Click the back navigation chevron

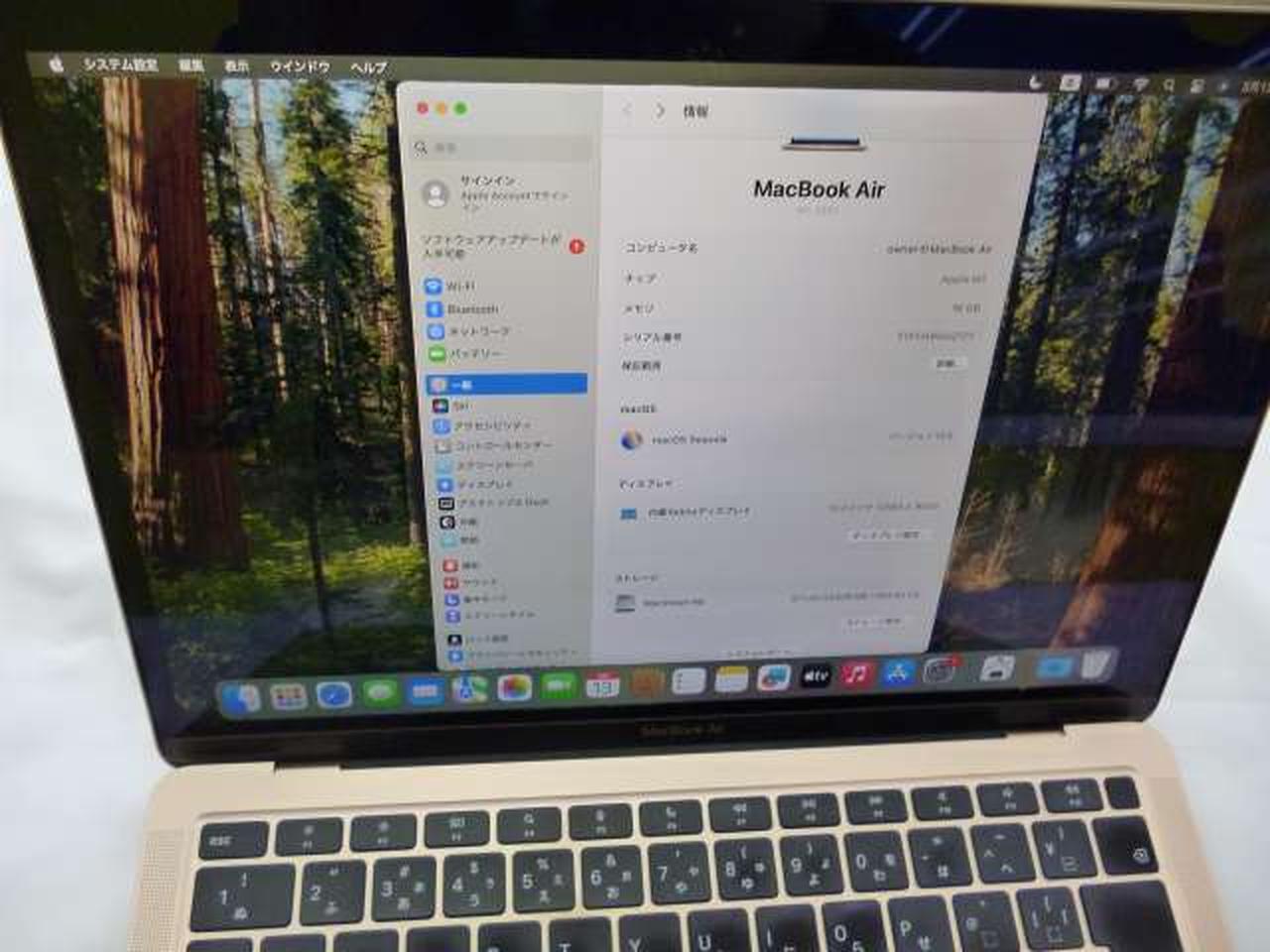[626, 111]
